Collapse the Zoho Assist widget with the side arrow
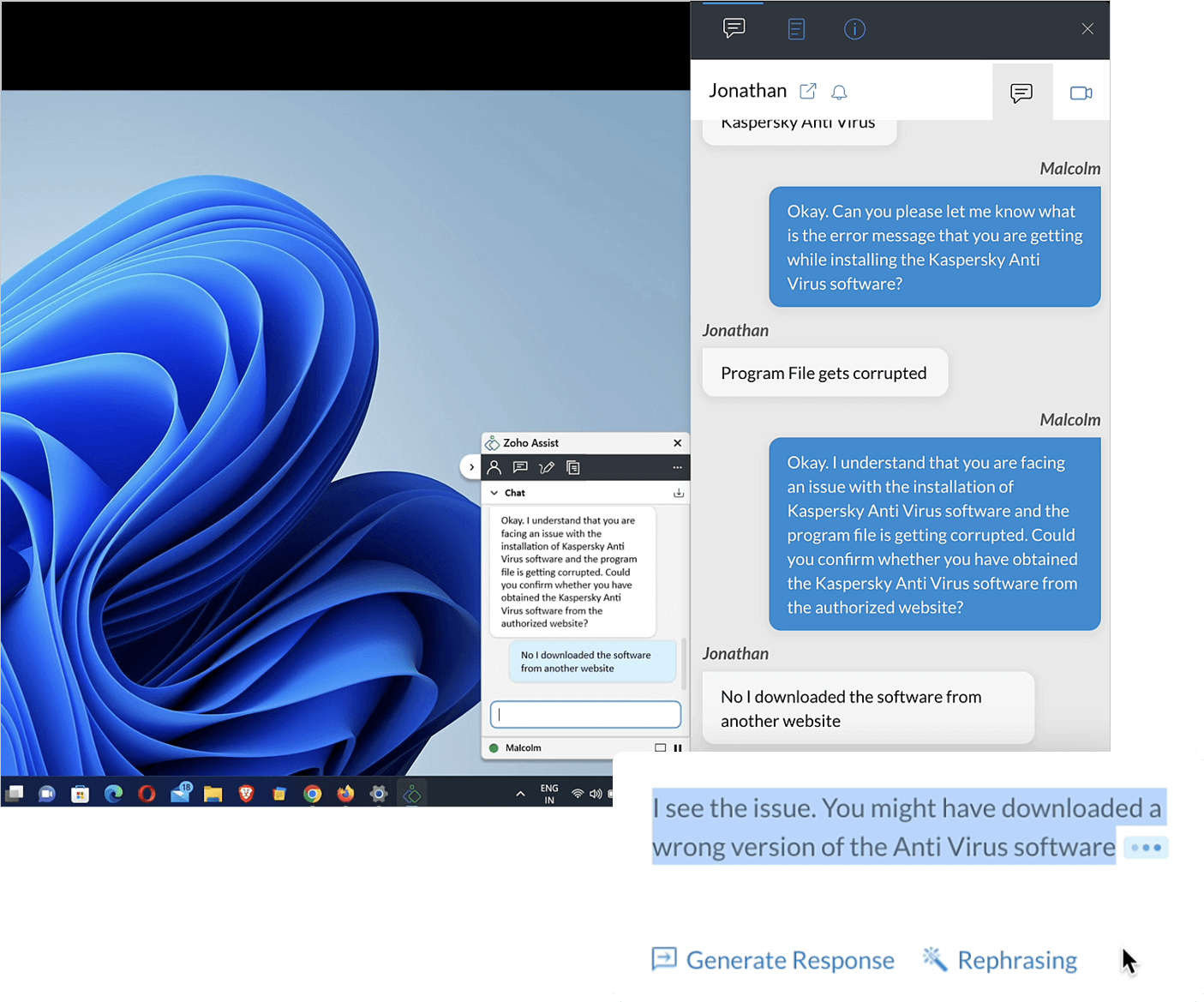Viewport: 1204px width, 1002px height. coord(471,467)
